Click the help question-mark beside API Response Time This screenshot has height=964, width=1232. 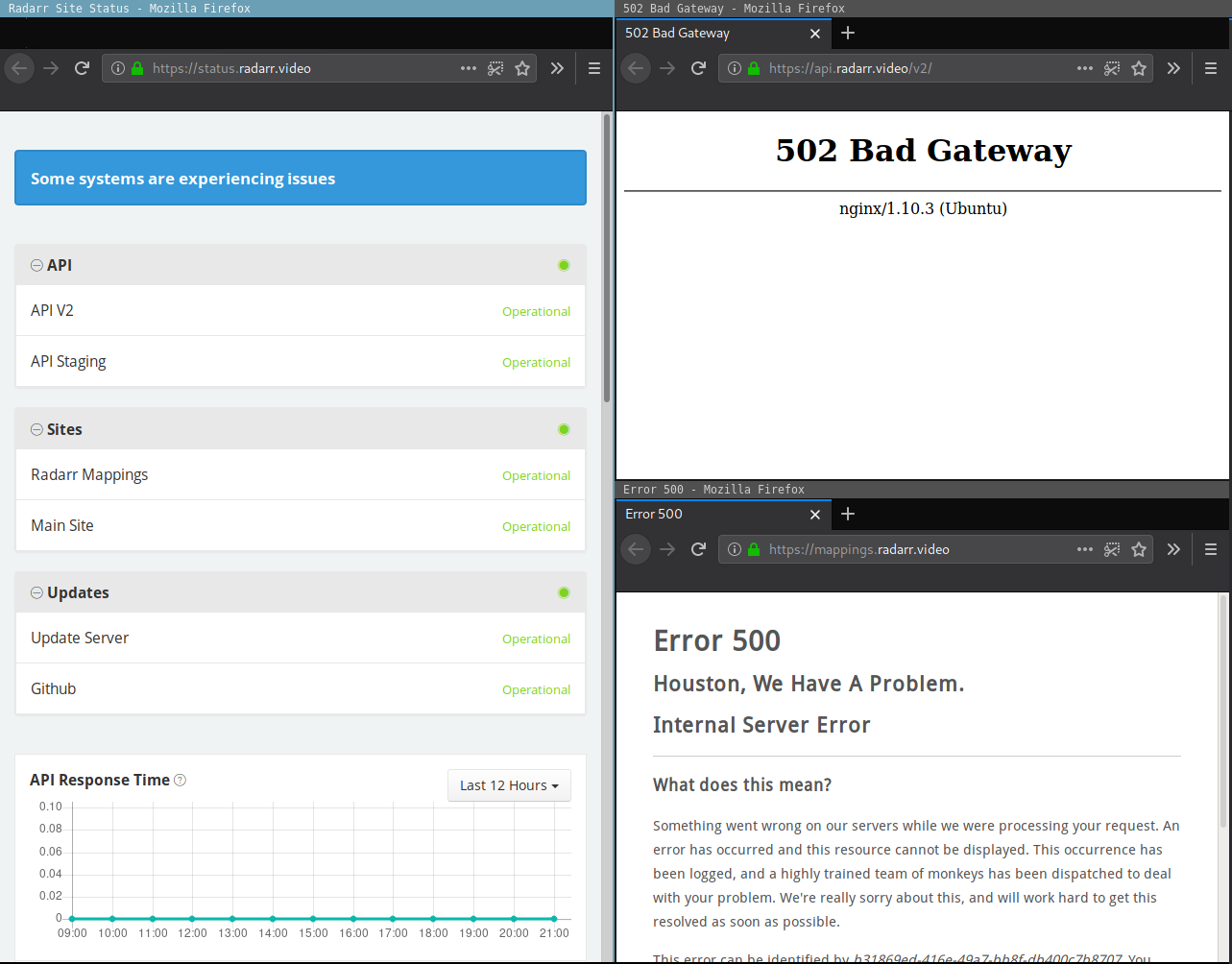tap(180, 780)
